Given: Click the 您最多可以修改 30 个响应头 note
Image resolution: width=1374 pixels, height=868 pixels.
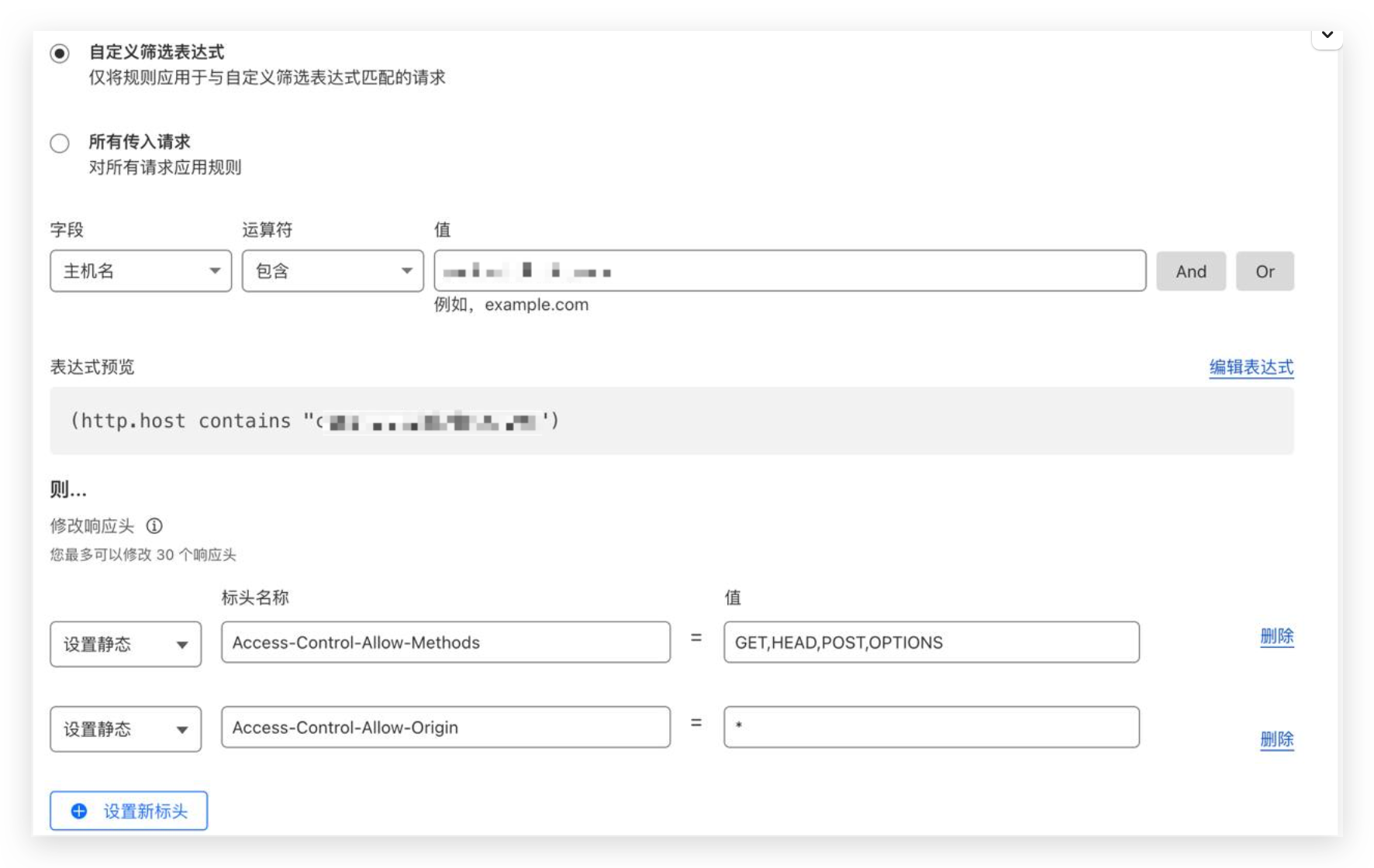Looking at the screenshot, I should (143, 555).
